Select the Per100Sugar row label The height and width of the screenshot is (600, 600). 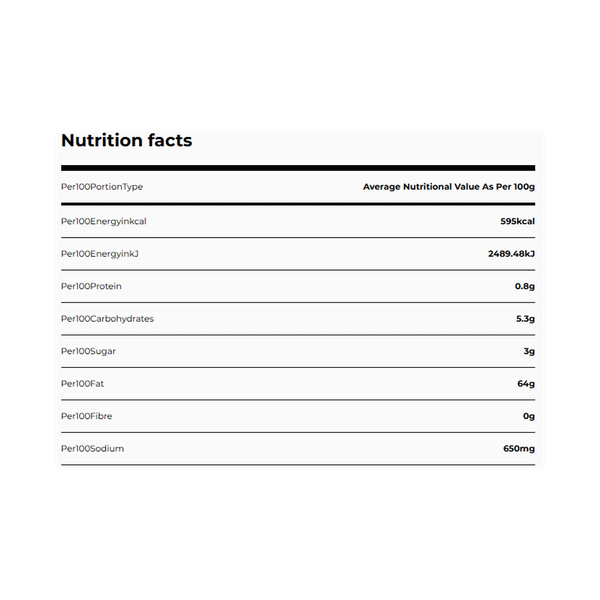click(x=88, y=351)
